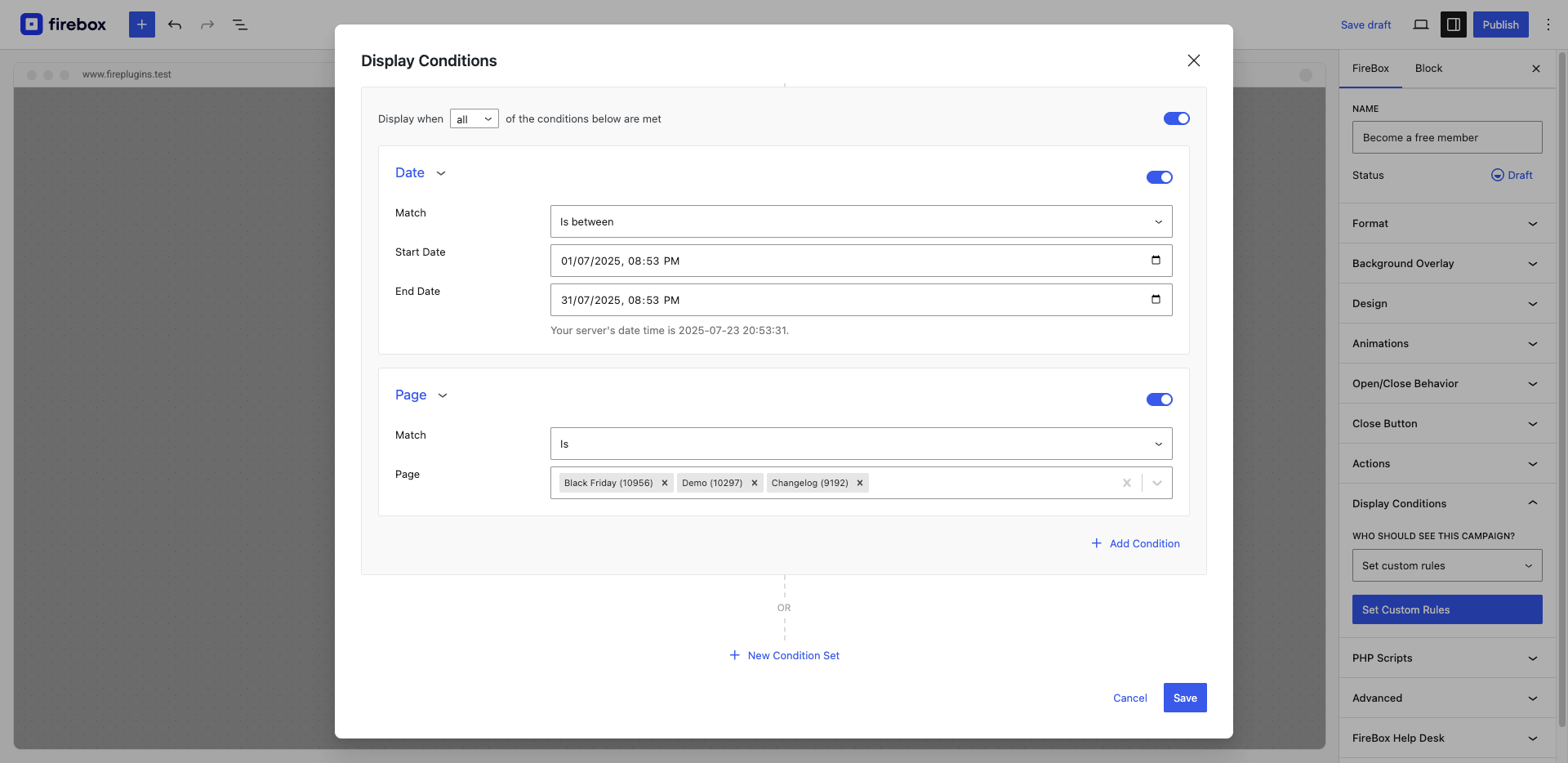The width and height of the screenshot is (1568, 763).
Task: Click Save draft link
Action: click(x=1365, y=25)
